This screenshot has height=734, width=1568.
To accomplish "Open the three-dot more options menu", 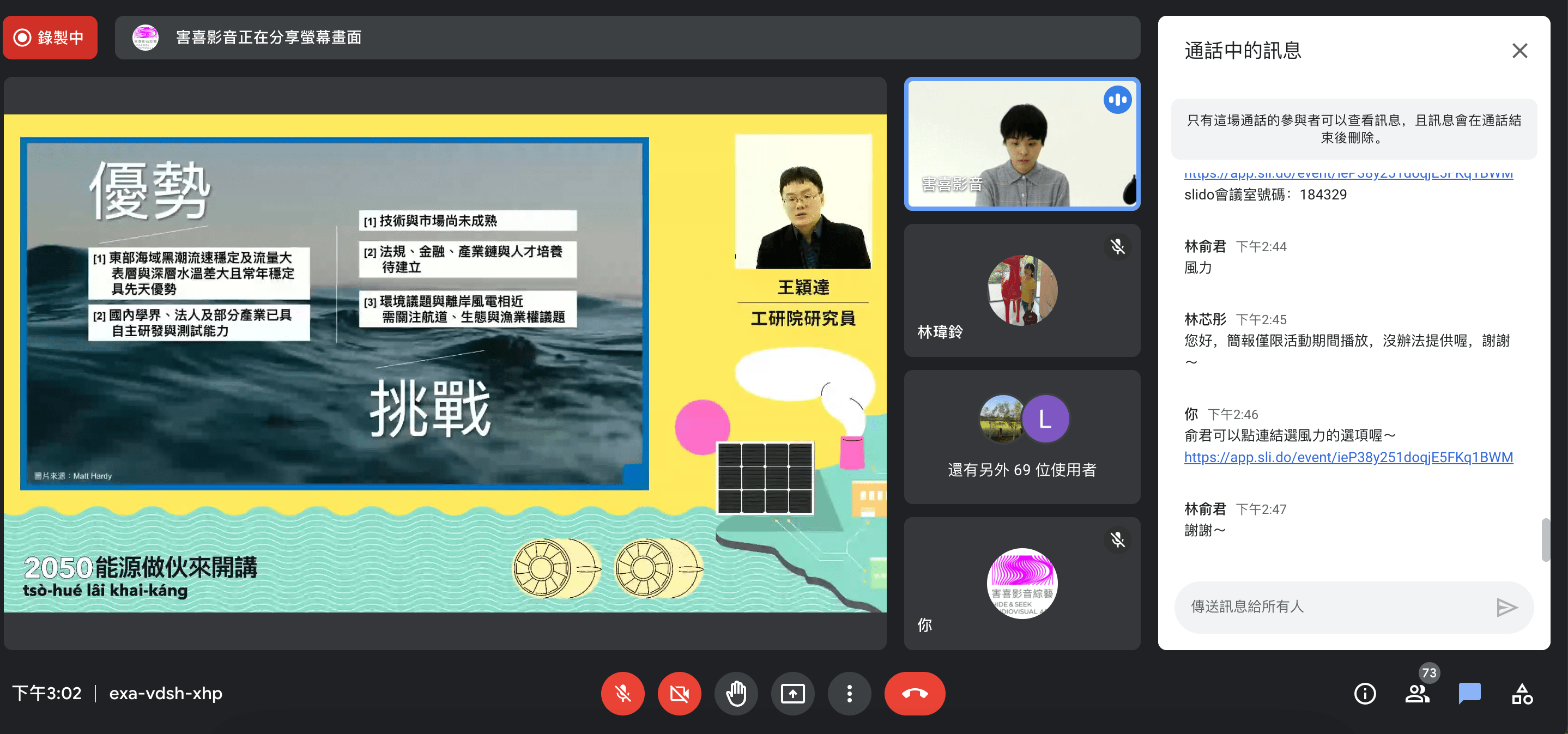I will point(849,693).
